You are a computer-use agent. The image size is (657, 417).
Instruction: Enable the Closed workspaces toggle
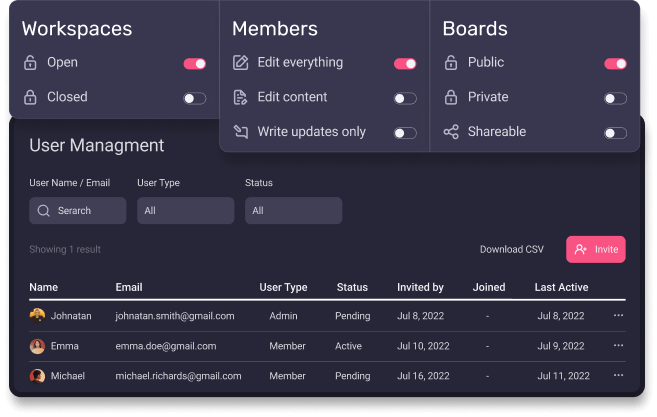click(194, 98)
